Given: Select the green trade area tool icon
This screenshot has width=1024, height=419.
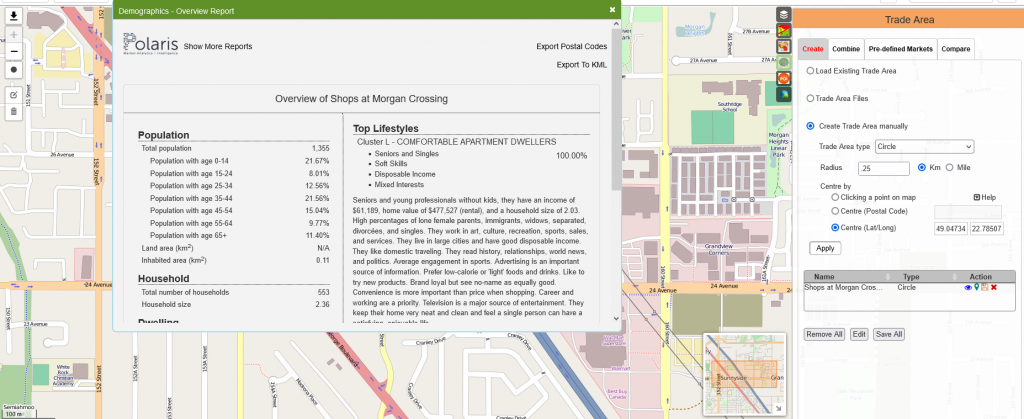Looking at the screenshot, I should (x=784, y=63).
